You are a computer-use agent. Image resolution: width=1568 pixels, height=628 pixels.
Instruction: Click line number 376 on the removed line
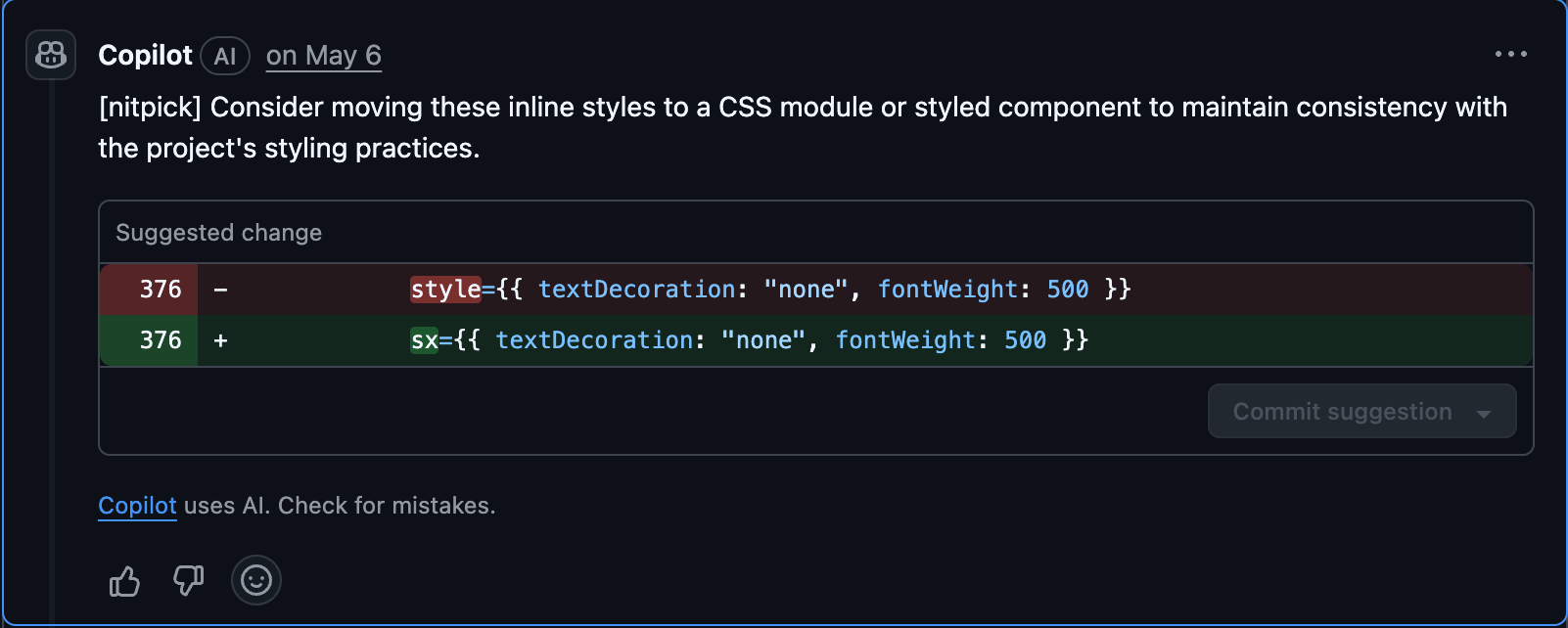tap(160, 290)
